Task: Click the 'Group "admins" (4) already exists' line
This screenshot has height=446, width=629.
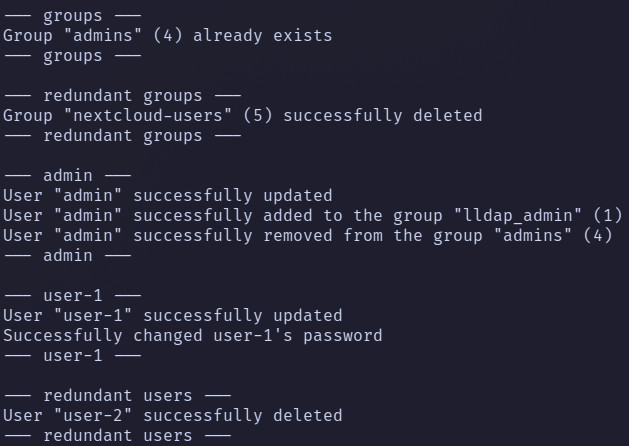Action: click(x=167, y=35)
